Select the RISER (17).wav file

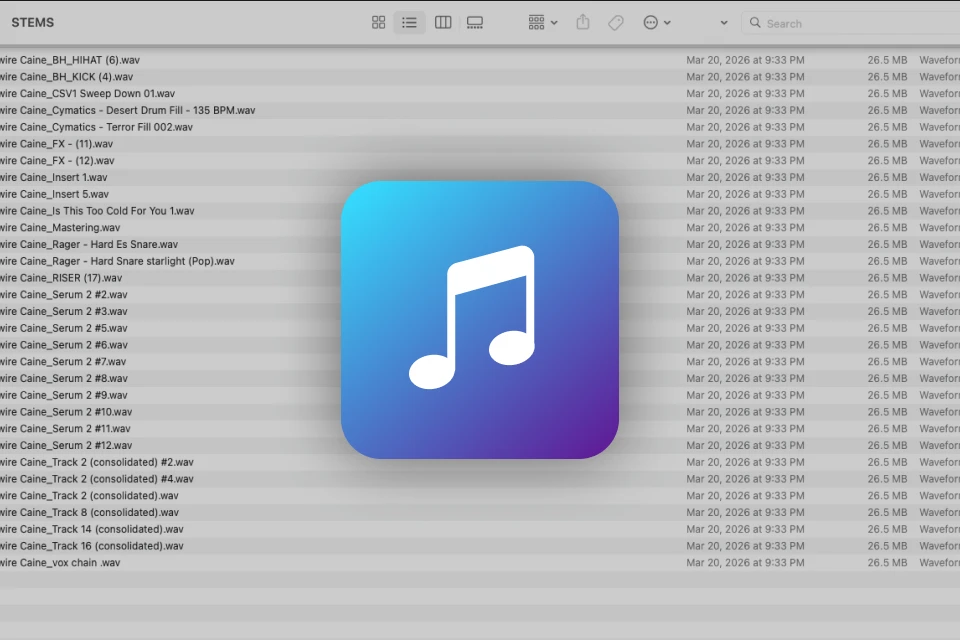click(x=61, y=277)
